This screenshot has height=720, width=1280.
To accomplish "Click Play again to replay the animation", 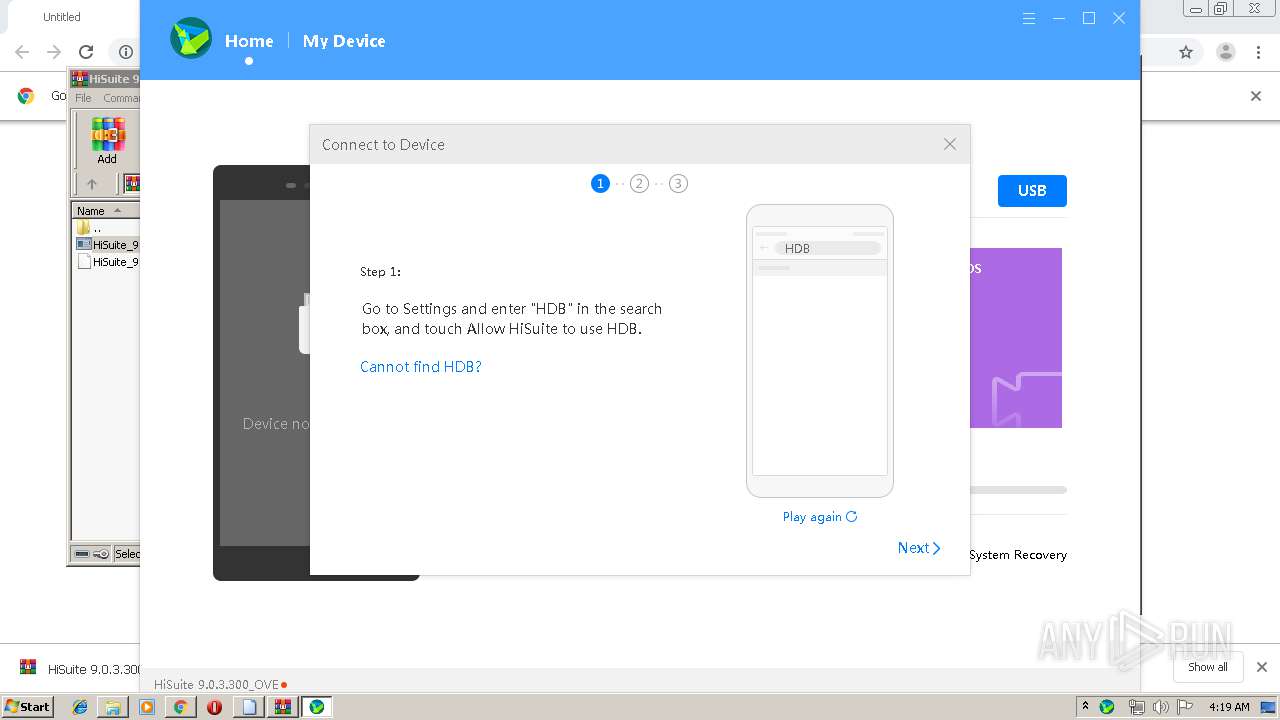I will (820, 517).
